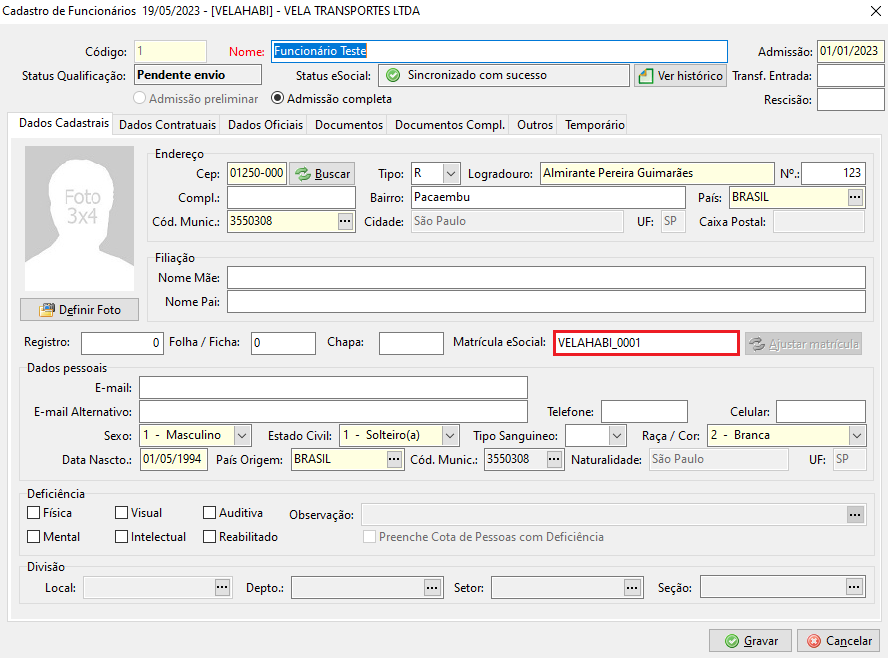The image size is (888, 658).
Task: Click the Ver histórico button
Action: (680, 75)
